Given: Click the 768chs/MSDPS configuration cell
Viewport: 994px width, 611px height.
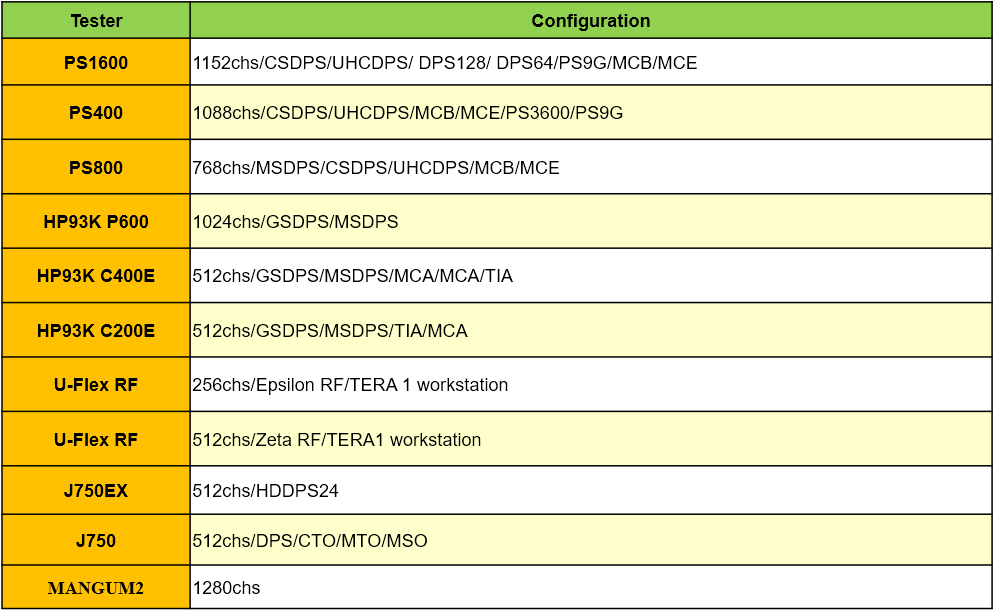Looking at the screenshot, I should coord(591,167).
